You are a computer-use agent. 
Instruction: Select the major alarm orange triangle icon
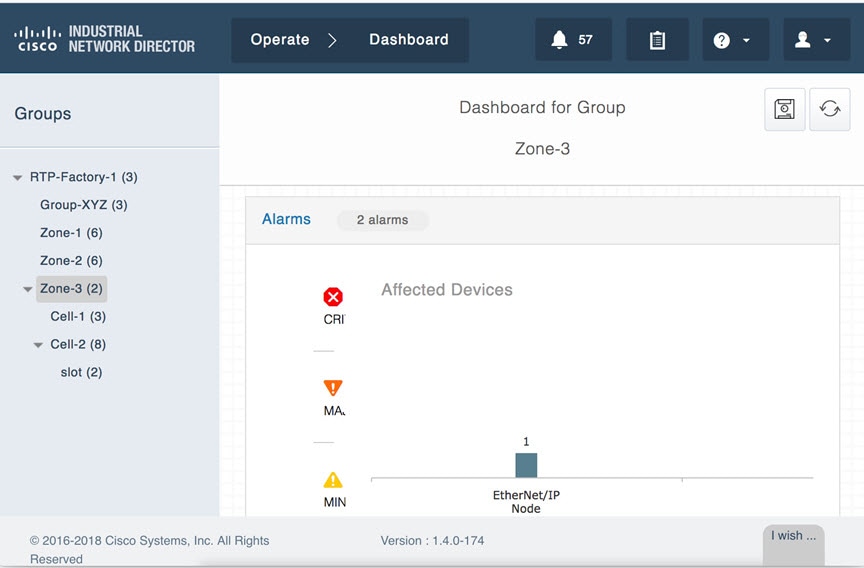pyautogui.click(x=333, y=388)
